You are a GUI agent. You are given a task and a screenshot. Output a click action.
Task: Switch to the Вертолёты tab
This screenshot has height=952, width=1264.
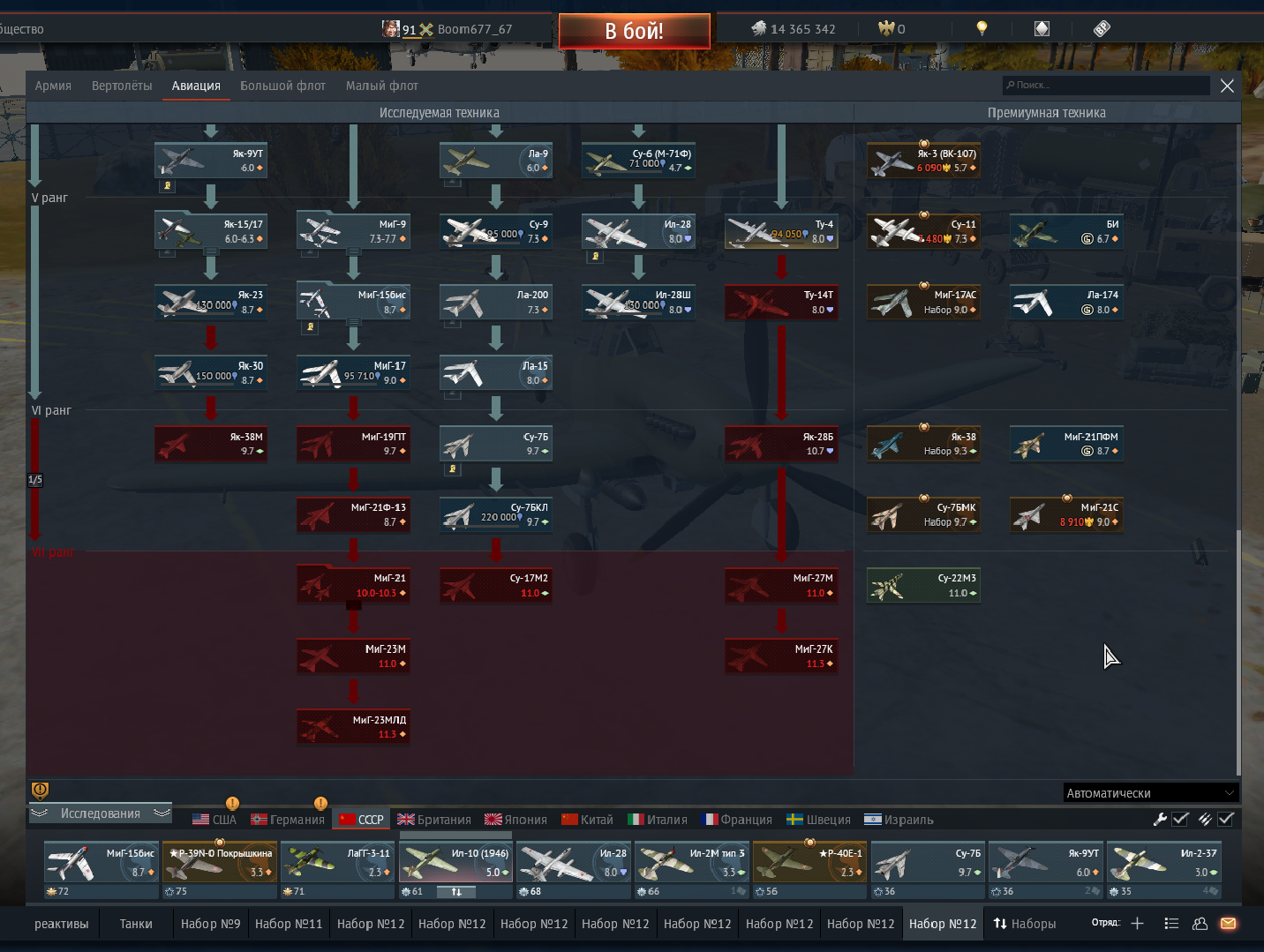pos(122,86)
